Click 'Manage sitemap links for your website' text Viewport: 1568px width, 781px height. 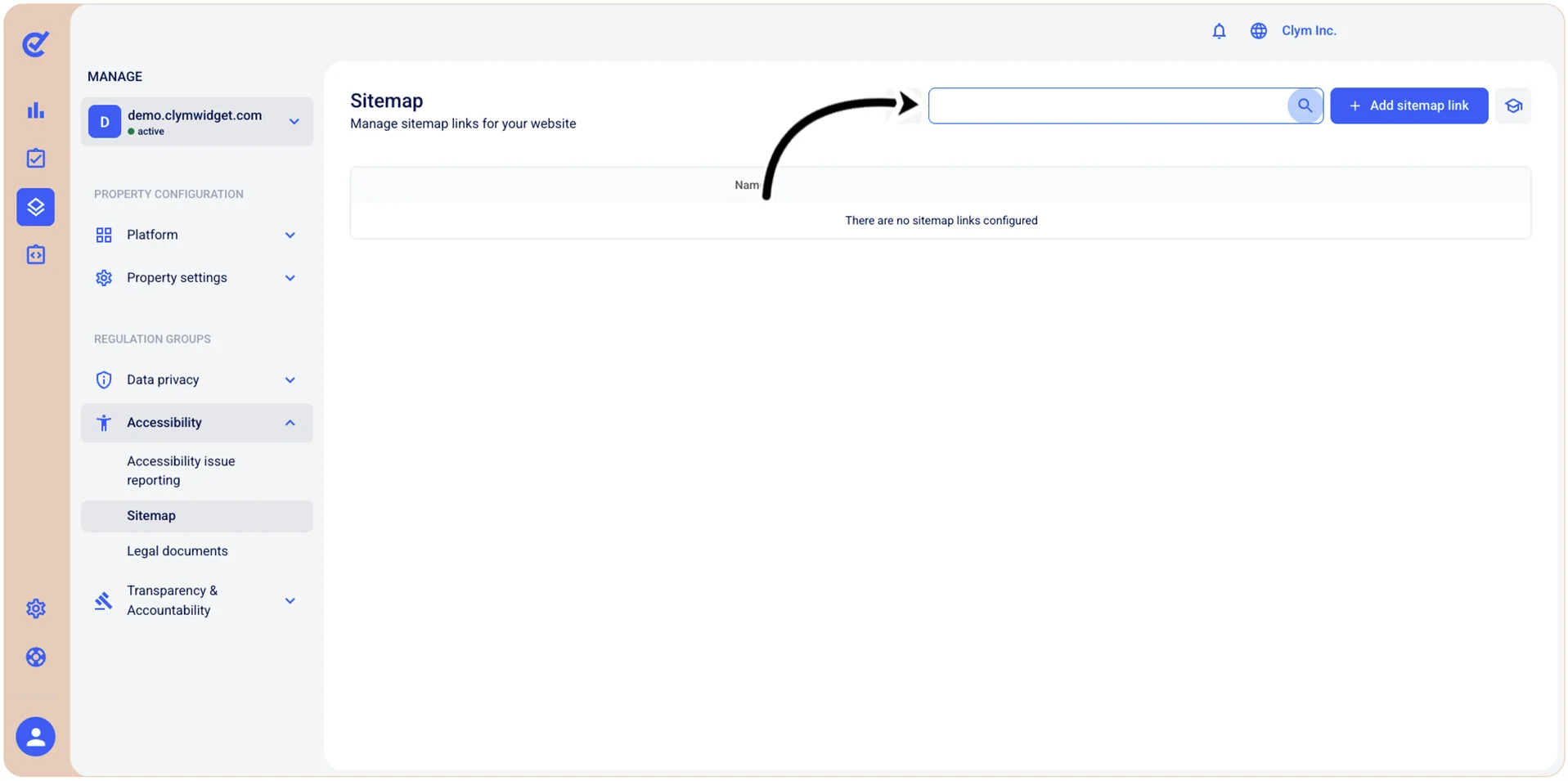(463, 123)
